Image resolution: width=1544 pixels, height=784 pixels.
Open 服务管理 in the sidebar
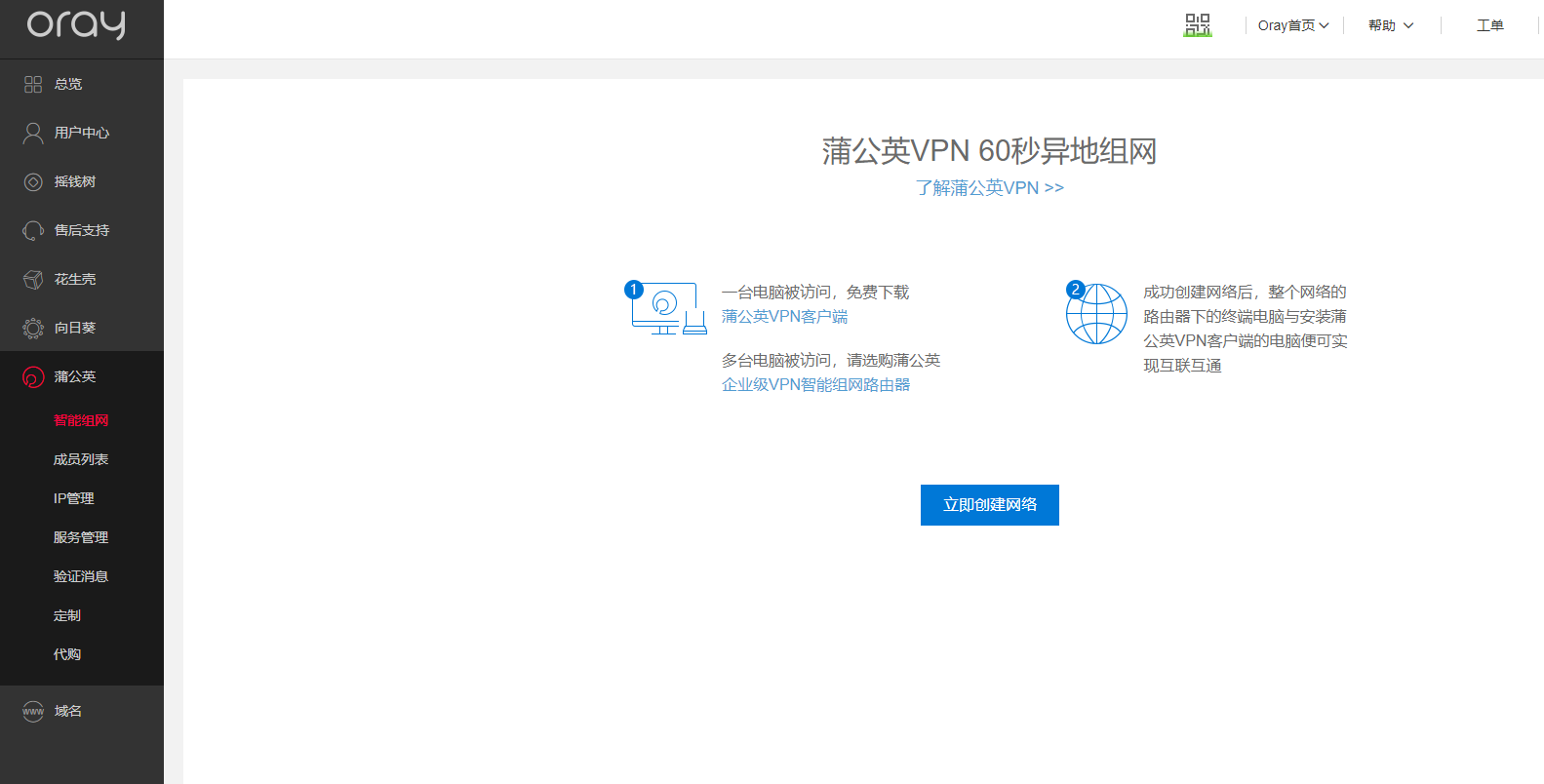pos(81,537)
